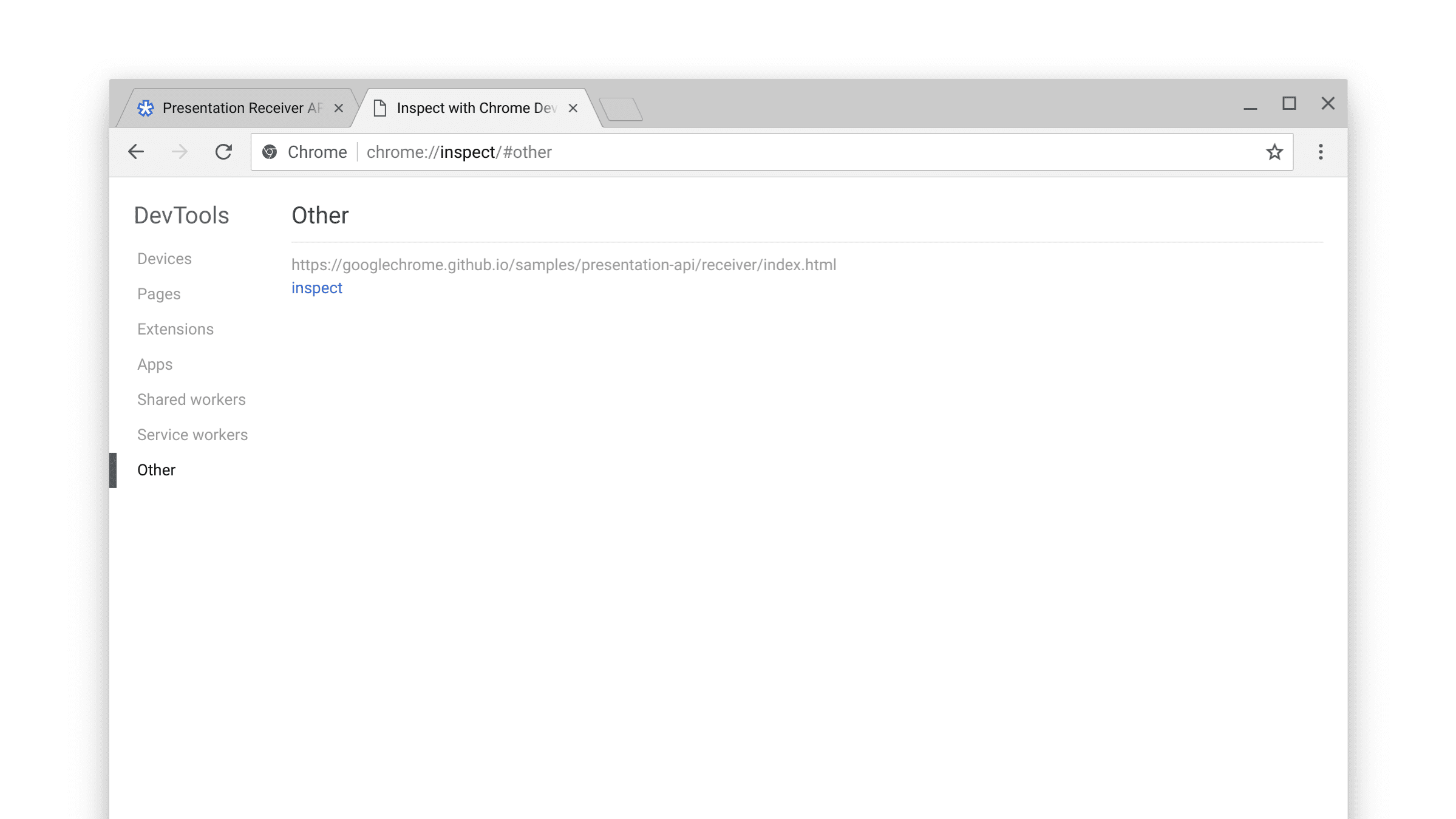Click the inspect link for presentation receiver
This screenshot has width=1456, height=819.
[x=317, y=288]
